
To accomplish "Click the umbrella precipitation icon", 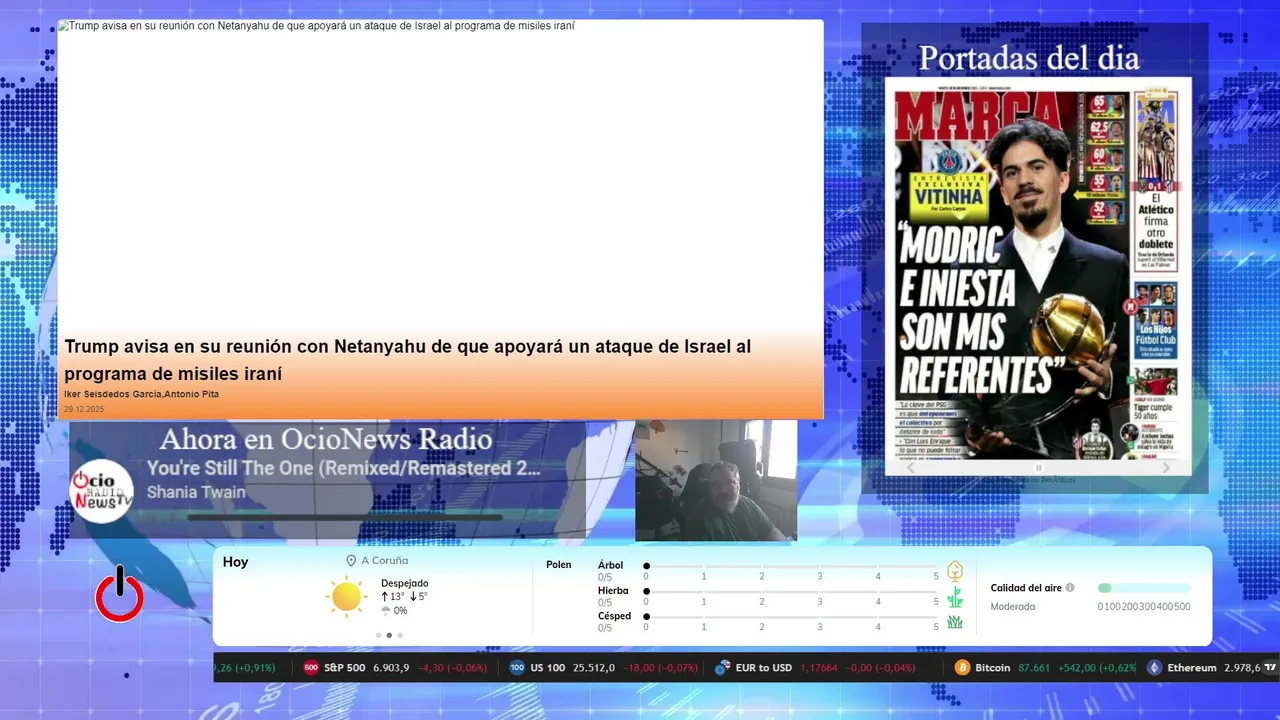I will pos(386,611).
